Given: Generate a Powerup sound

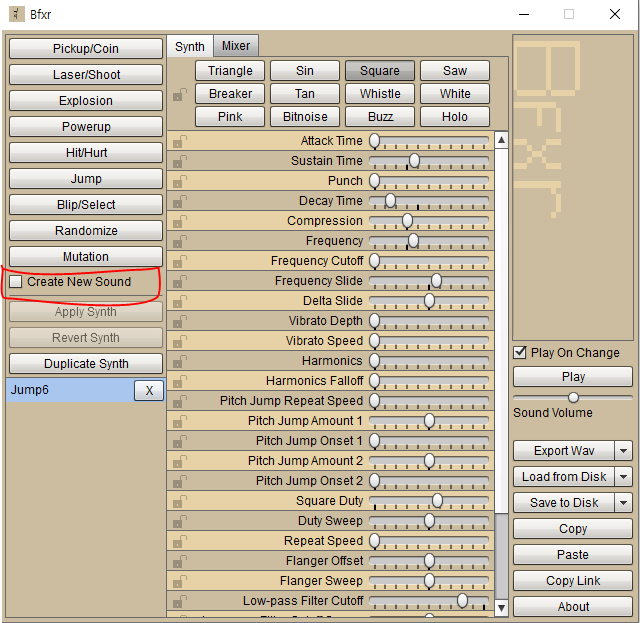Looking at the screenshot, I should (x=86, y=127).
